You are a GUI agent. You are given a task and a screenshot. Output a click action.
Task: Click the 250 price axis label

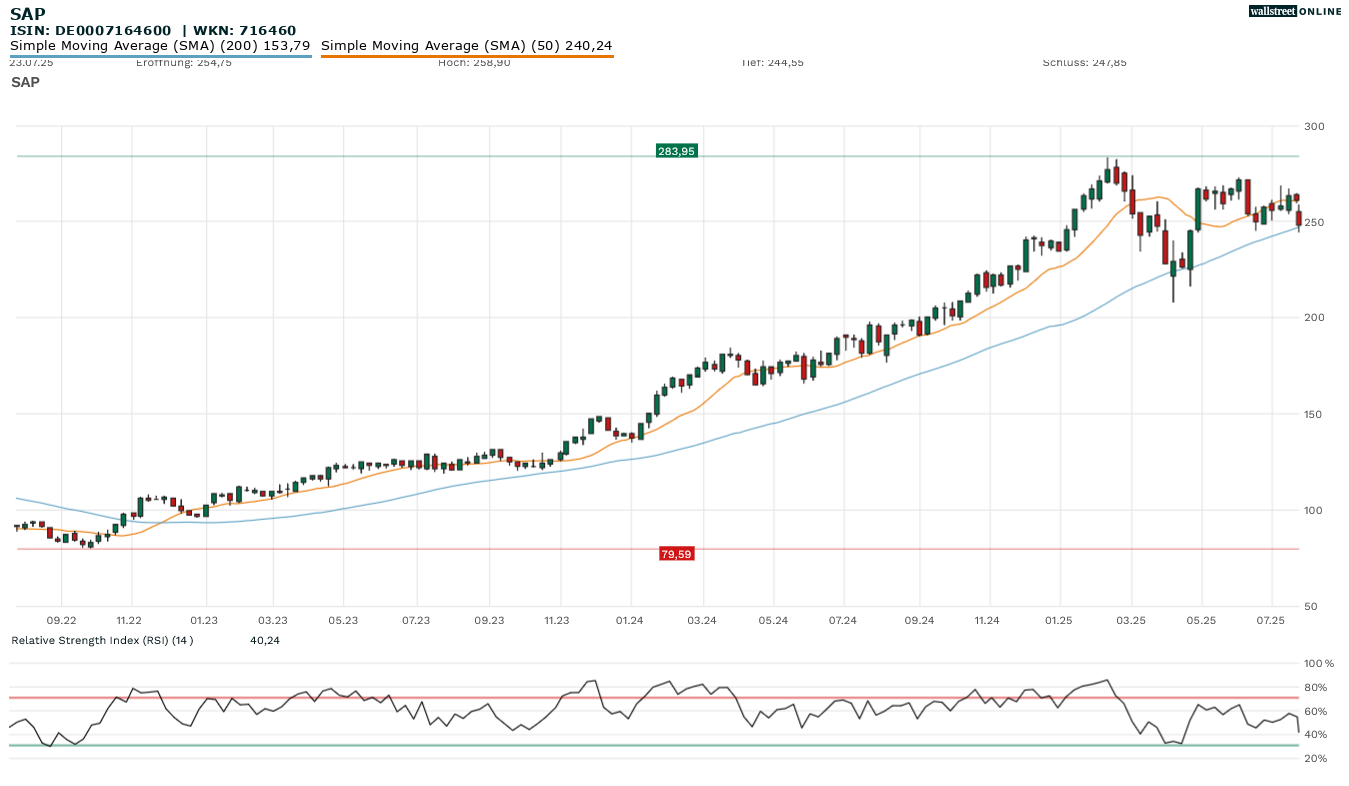1314,222
